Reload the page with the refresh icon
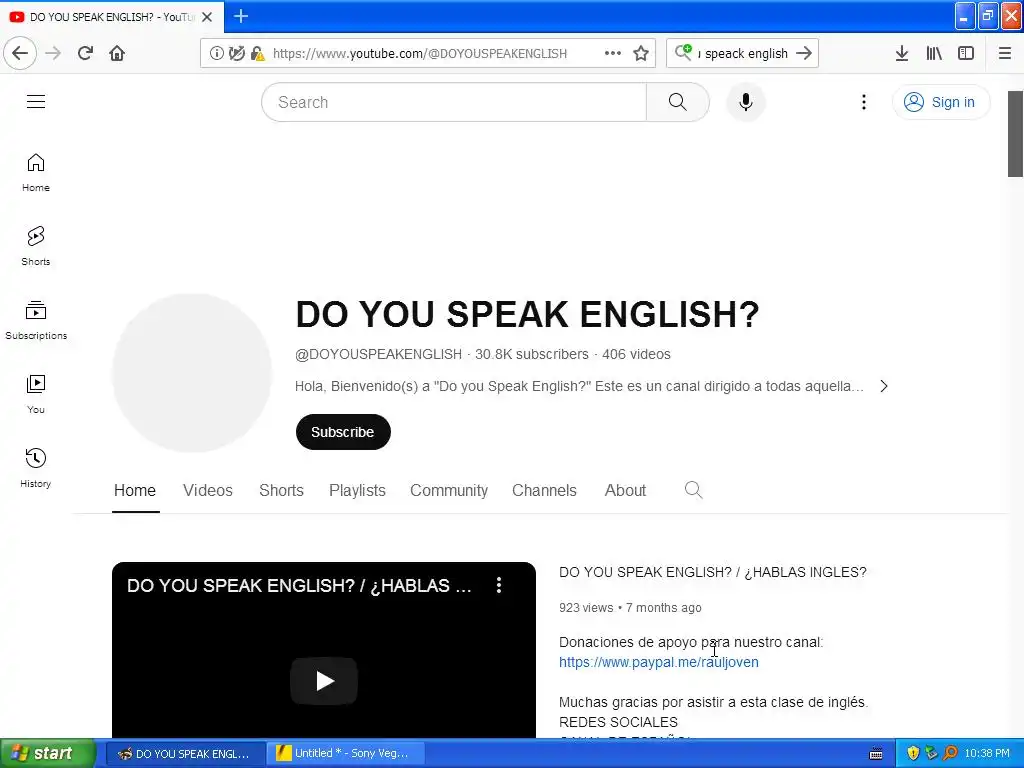 (x=86, y=53)
